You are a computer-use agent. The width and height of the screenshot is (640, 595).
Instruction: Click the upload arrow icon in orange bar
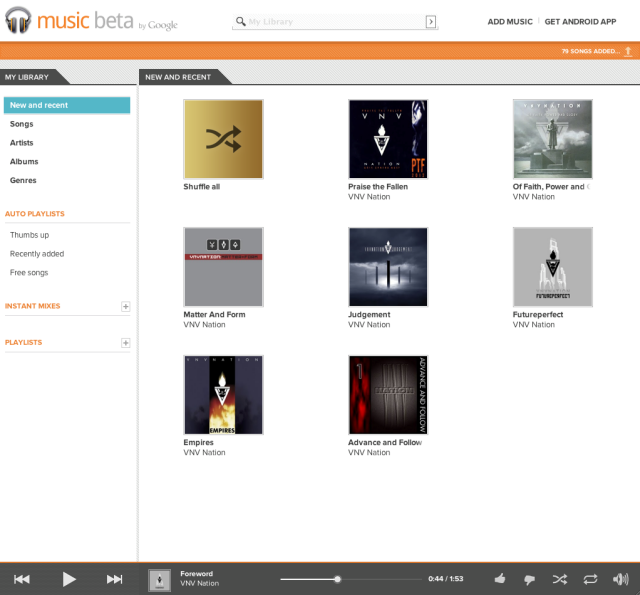point(629,51)
